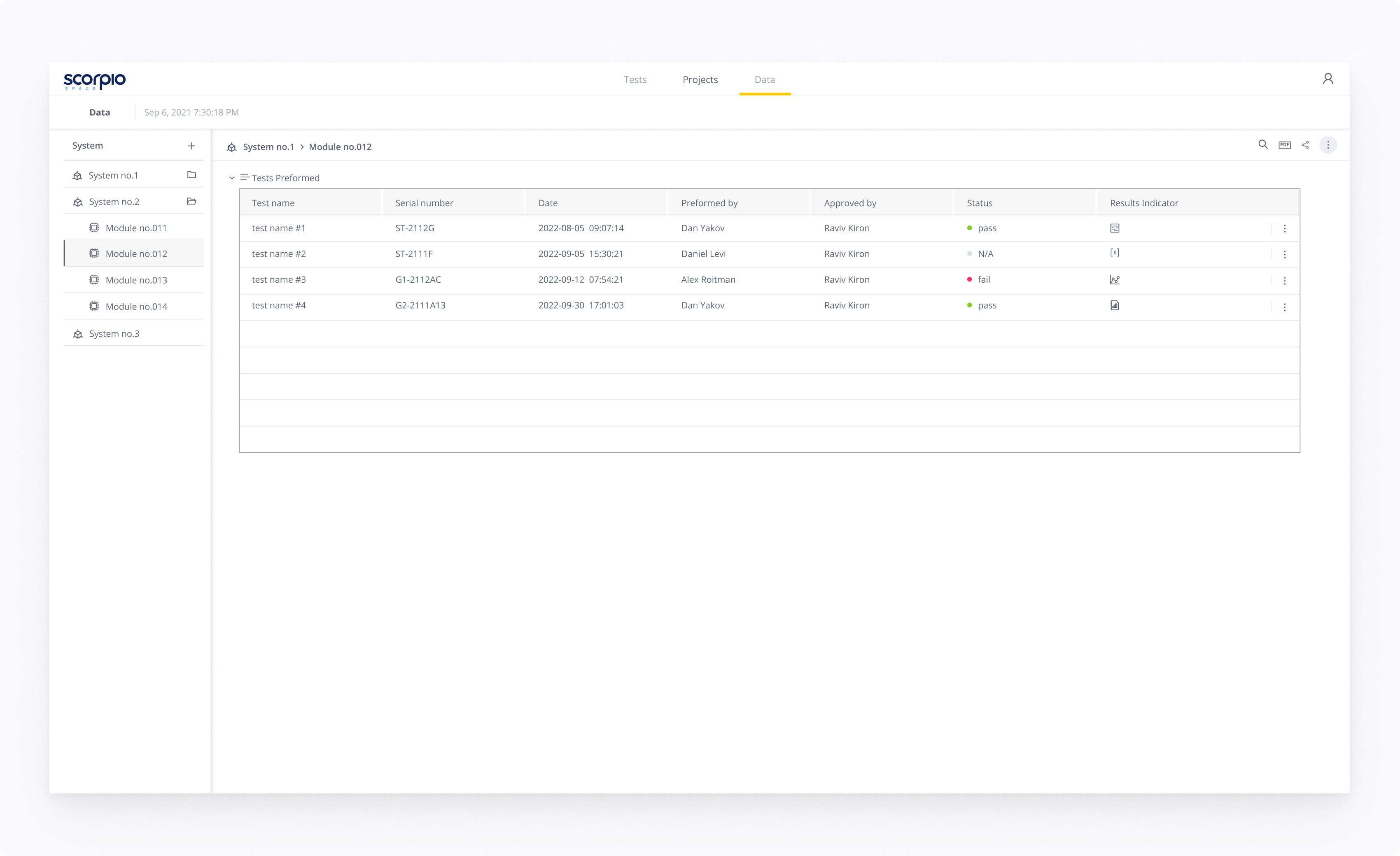Click test name #2 cell
This screenshot has width=1400, height=856.
278,254
